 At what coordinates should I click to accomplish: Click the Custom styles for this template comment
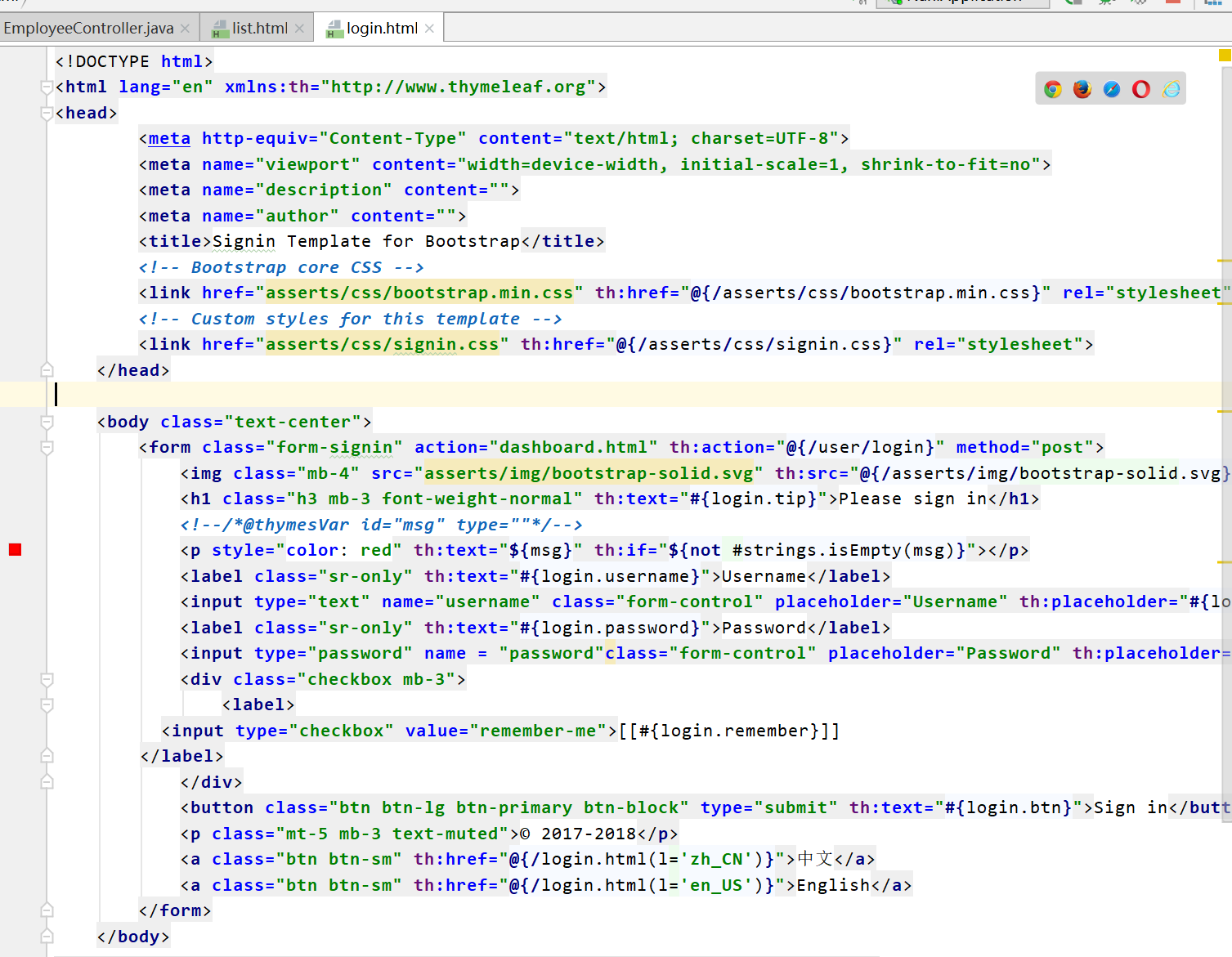click(x=350, y=319)
